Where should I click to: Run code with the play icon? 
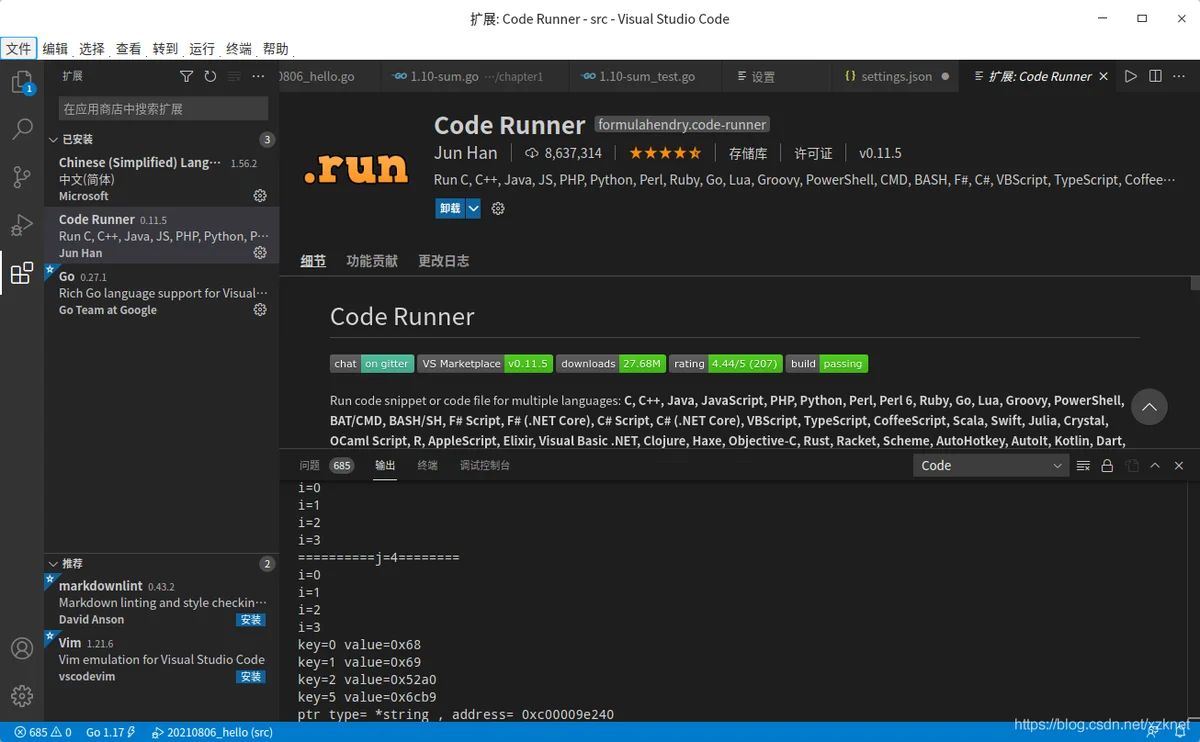coord(1131,76)
